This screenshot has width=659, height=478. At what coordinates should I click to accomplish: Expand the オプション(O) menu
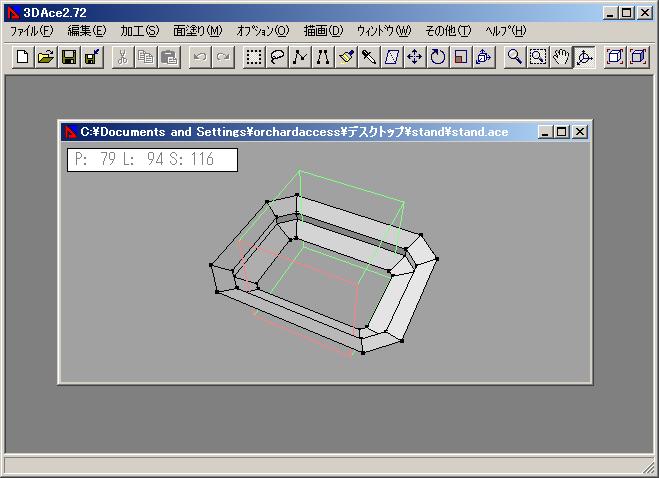[x=263, y=31]
